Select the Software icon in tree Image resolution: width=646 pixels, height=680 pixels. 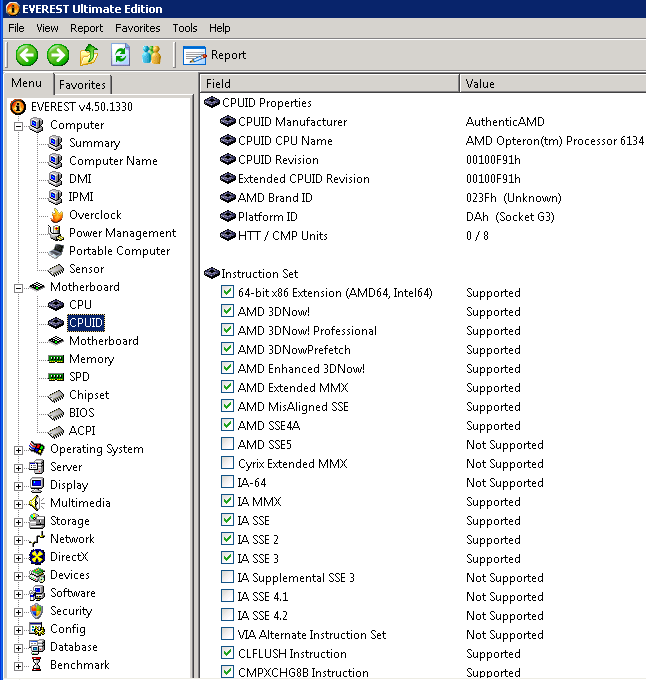coord(37,593)
